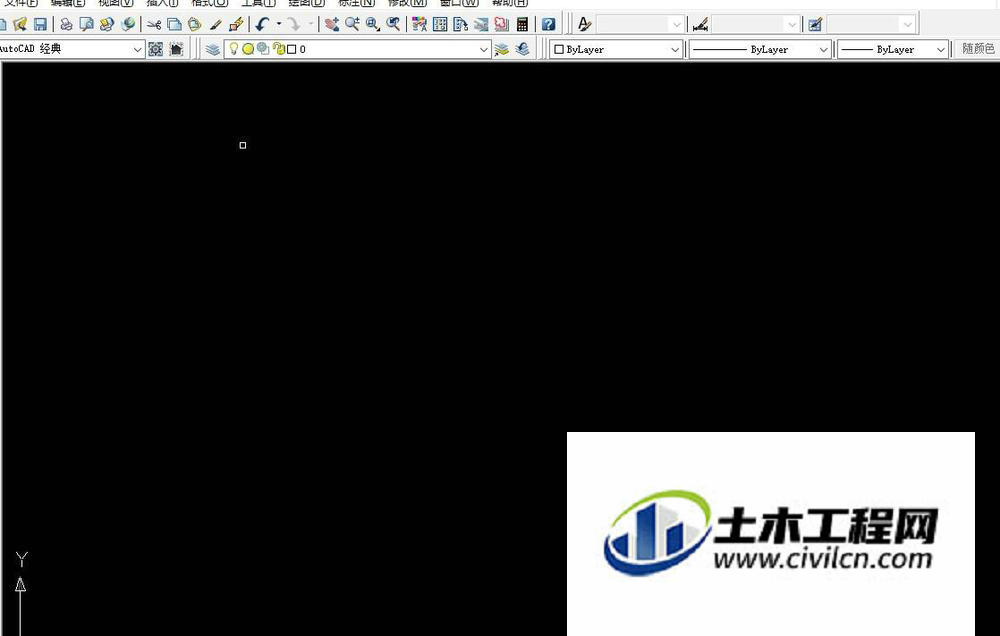Open the ByLayer lineweight dropdown
The width and height of the screenshot is (1000, 636).
(x=941, y=49)
